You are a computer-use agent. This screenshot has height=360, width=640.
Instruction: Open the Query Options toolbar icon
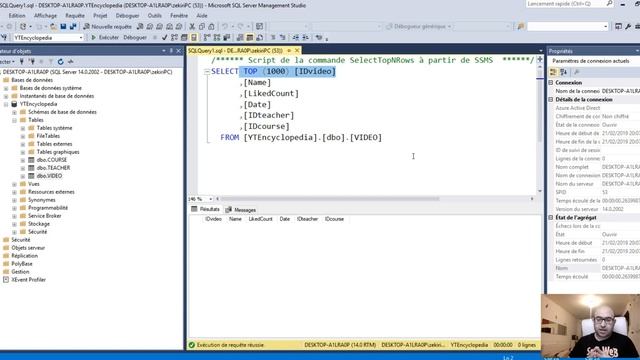click(184, 38)
